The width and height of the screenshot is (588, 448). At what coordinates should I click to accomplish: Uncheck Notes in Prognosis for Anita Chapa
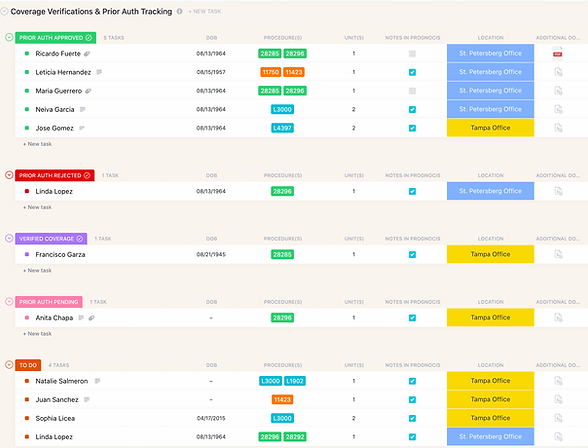412,318
